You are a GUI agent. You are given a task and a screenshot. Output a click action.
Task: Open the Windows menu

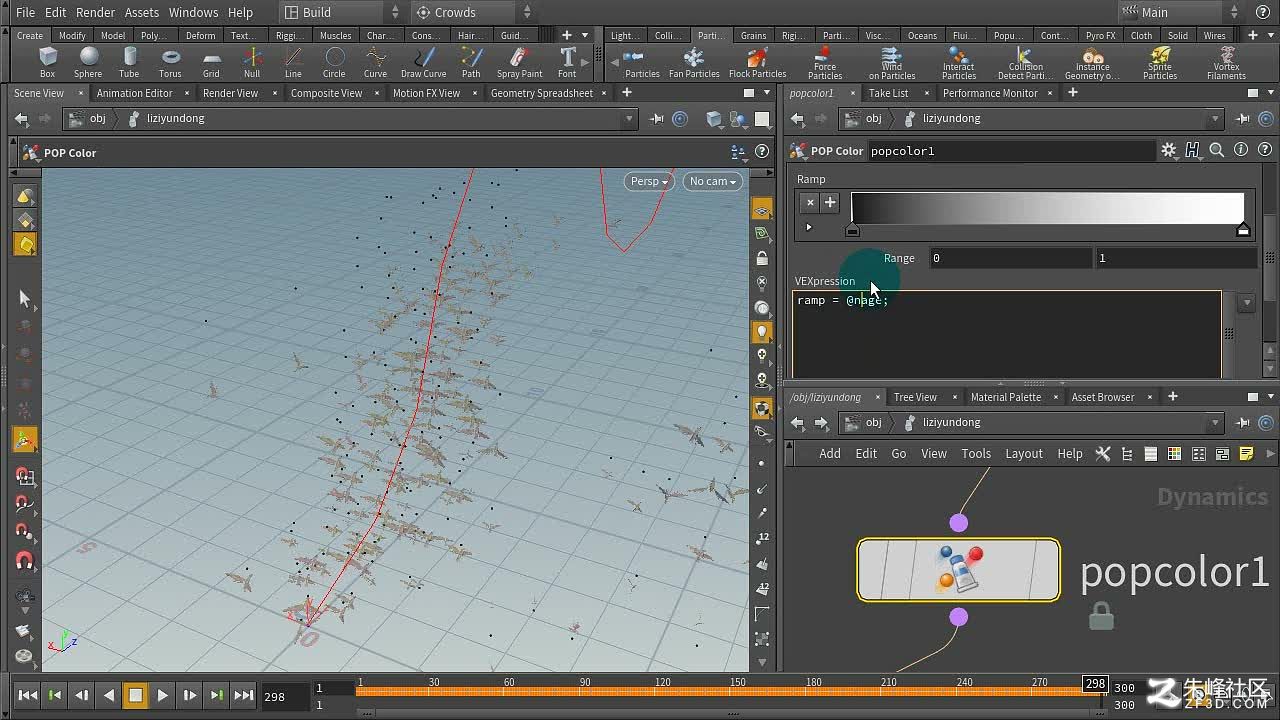[193, 12]
